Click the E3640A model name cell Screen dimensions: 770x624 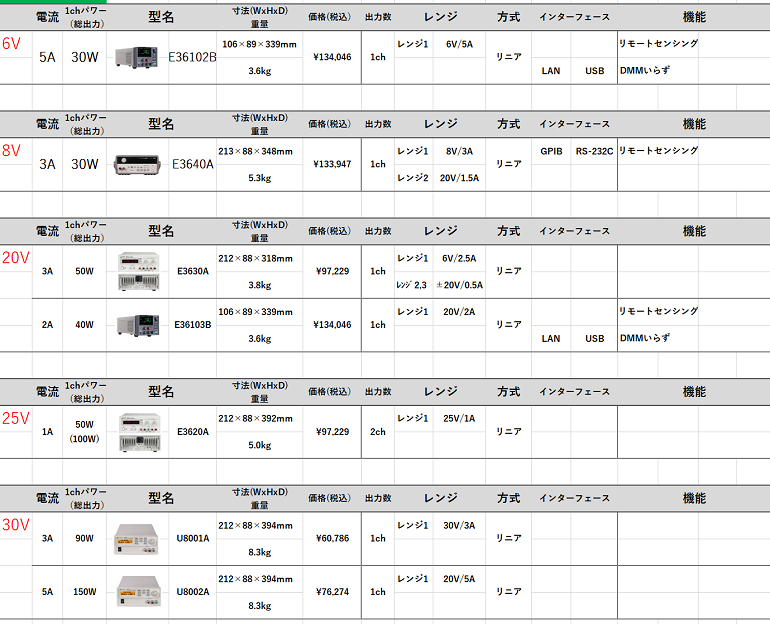193,164
